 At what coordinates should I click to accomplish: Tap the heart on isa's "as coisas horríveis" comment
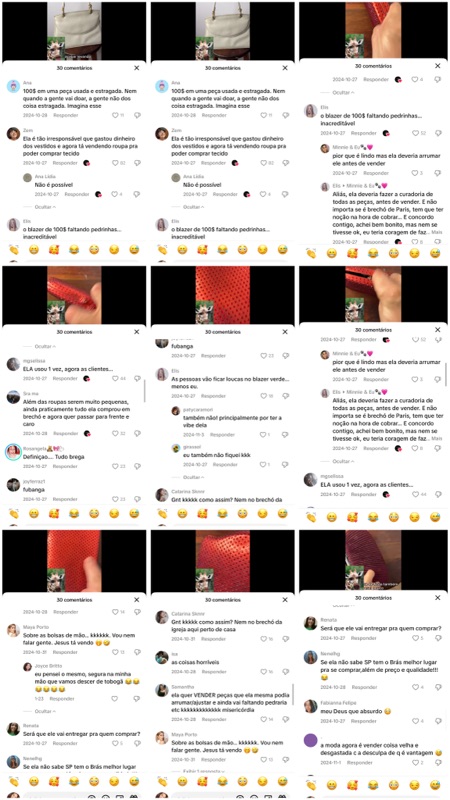point(264,671)
